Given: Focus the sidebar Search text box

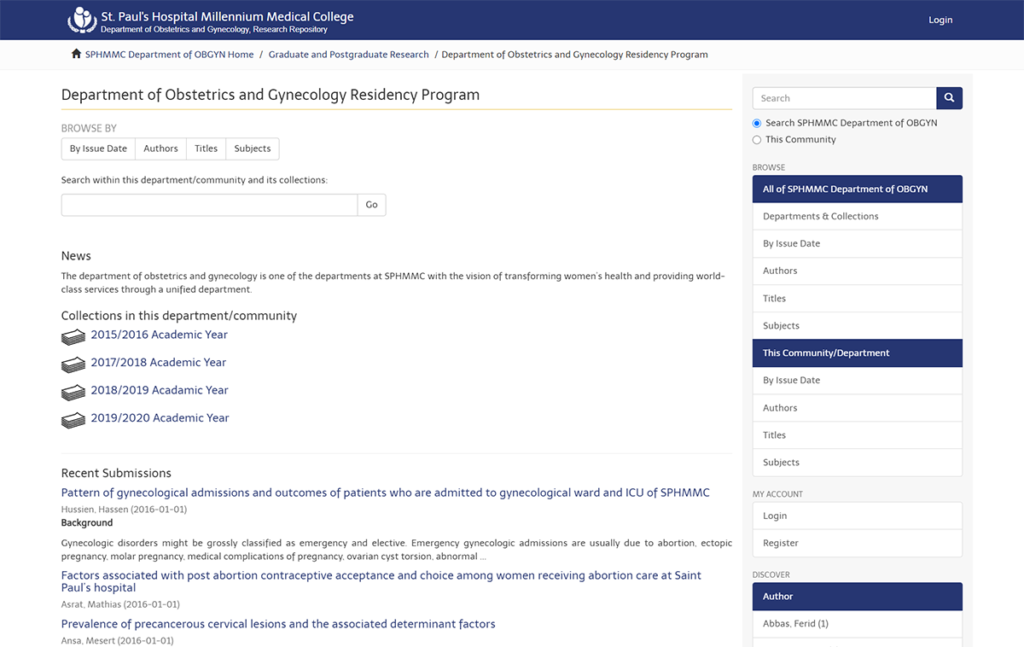Looking at the screenshot, I should pyautogui.click(x=844, y=98).
